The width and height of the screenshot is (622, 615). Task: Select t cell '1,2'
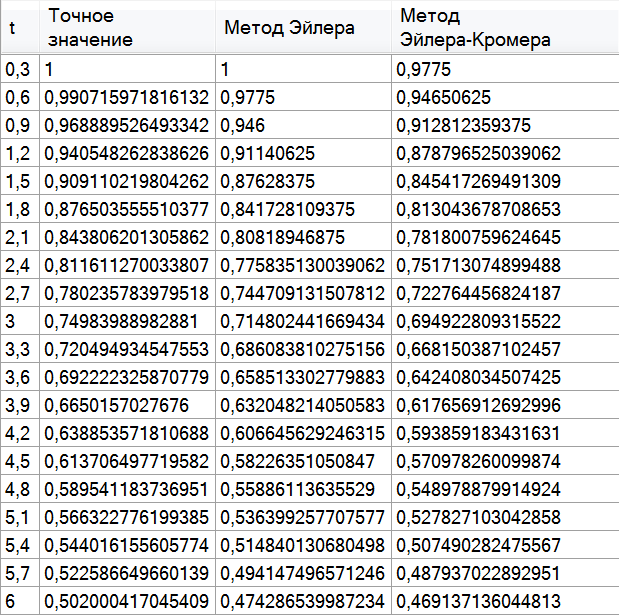click(x=20, y=153)
